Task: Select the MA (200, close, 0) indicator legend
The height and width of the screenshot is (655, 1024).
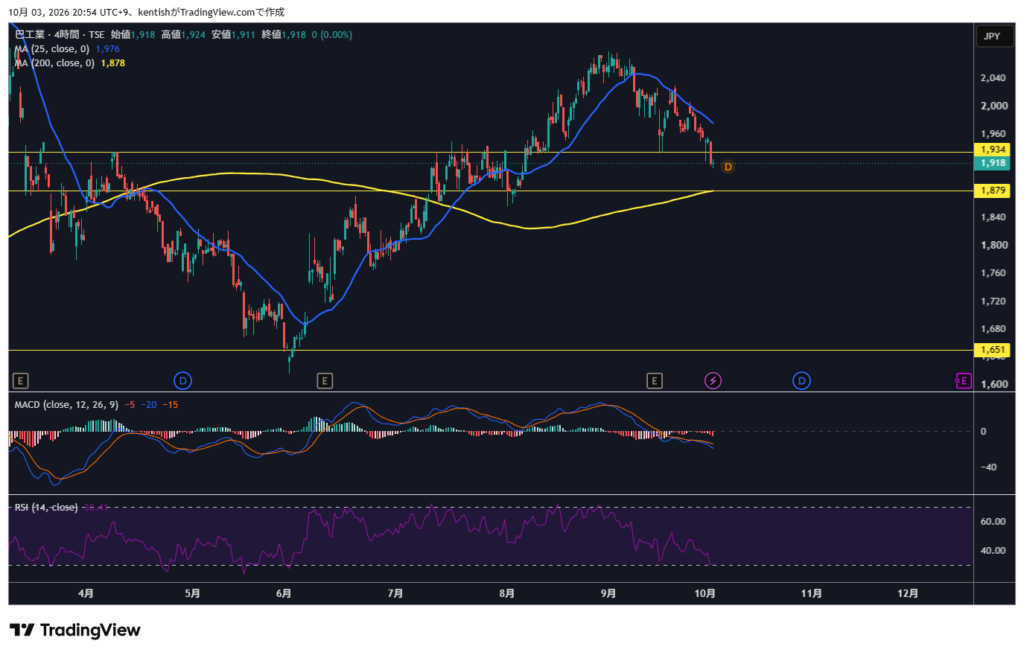Action: pos(55,63)
